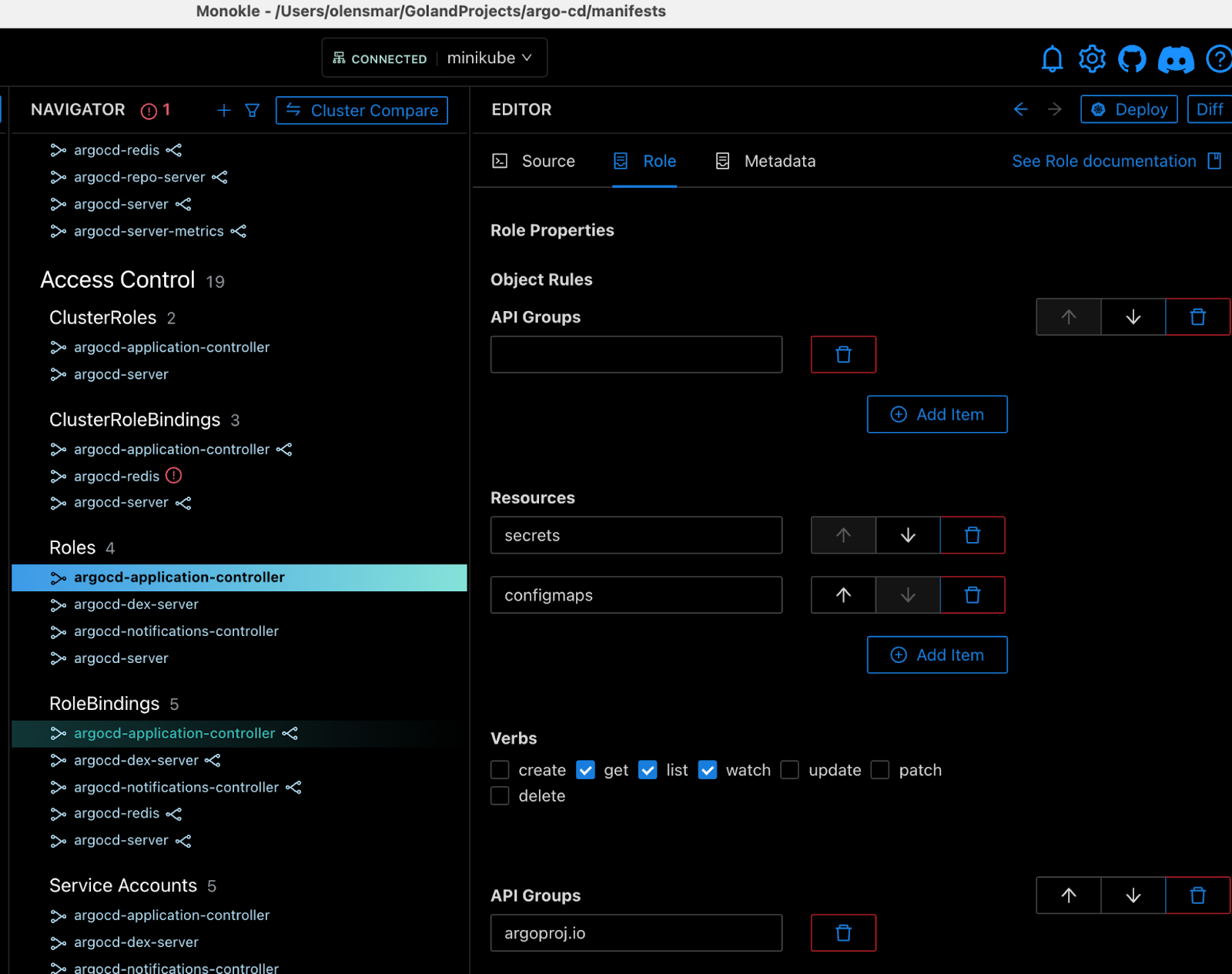Open the notifications bell icon
This screenshot has width=1232, height=974.
click(1052, 59)
